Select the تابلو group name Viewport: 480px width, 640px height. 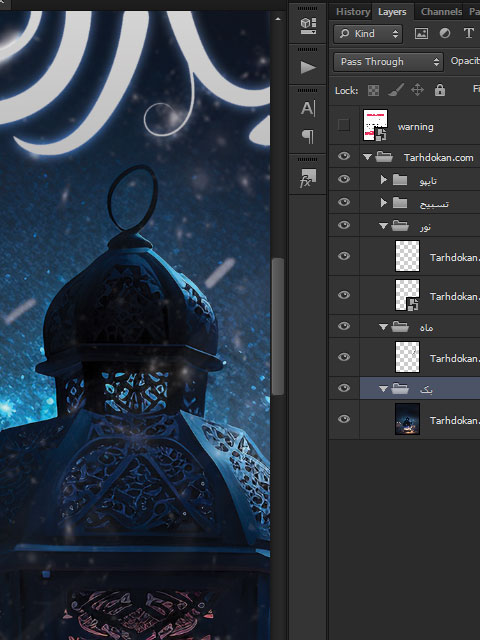428,180
